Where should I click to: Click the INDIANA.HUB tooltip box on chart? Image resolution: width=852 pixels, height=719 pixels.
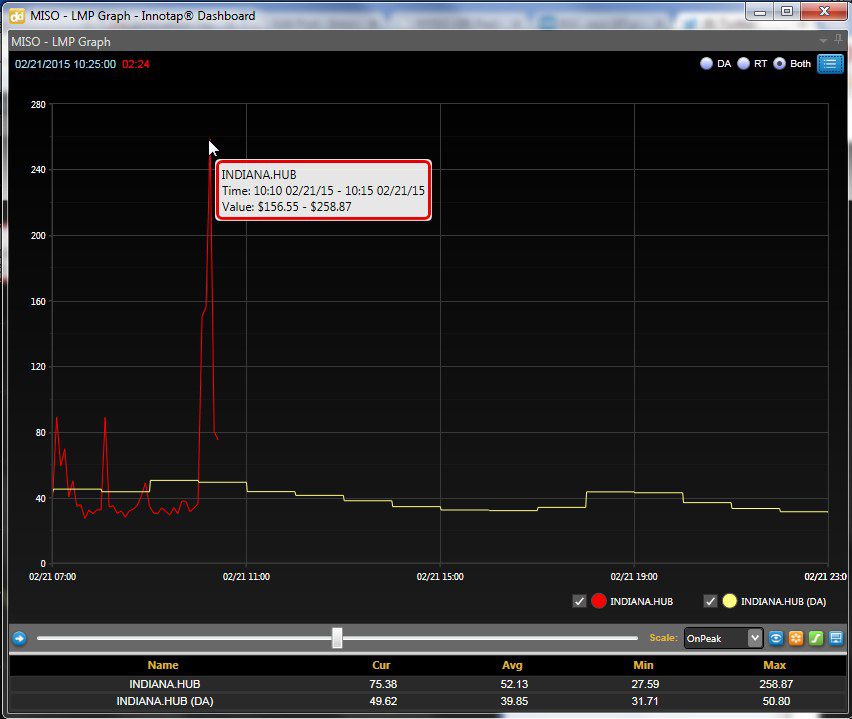pyautogui.click(x=323, y=190)
